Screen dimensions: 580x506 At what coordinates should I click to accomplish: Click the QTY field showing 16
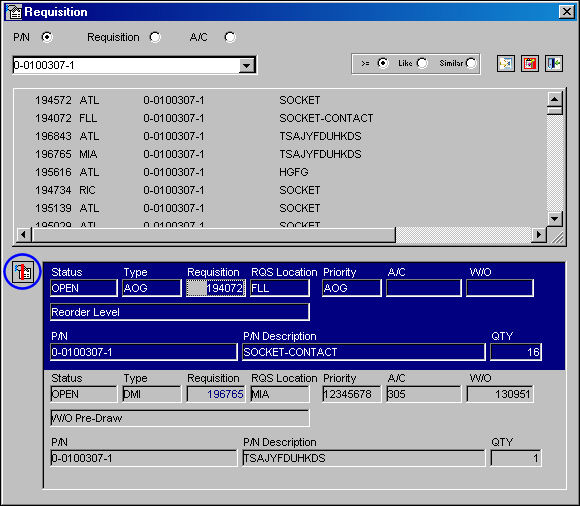pyautogui.click(x=516, y=352)
